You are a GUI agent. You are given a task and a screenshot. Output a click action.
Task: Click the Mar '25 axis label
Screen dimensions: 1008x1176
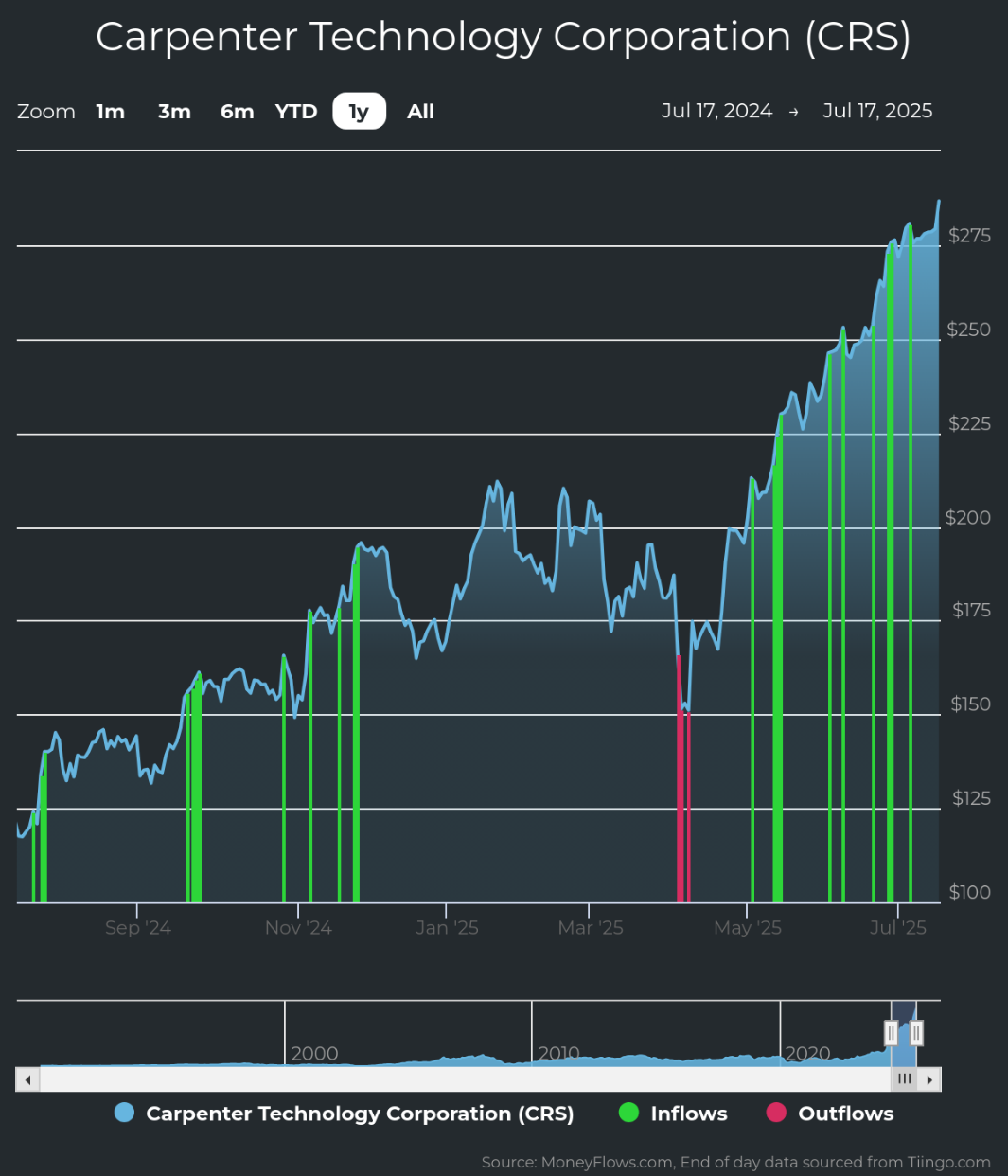pyautogui.click(x=591, y=928)
